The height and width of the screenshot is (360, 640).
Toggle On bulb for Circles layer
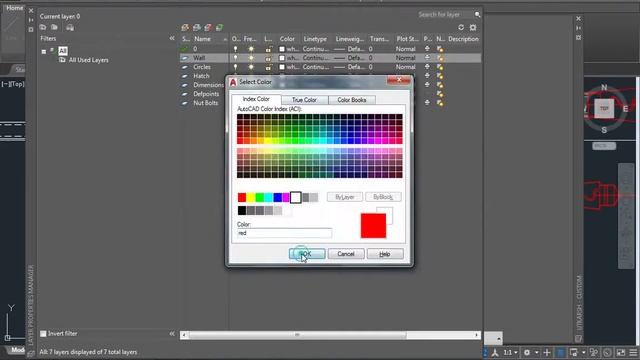(235, 67)
